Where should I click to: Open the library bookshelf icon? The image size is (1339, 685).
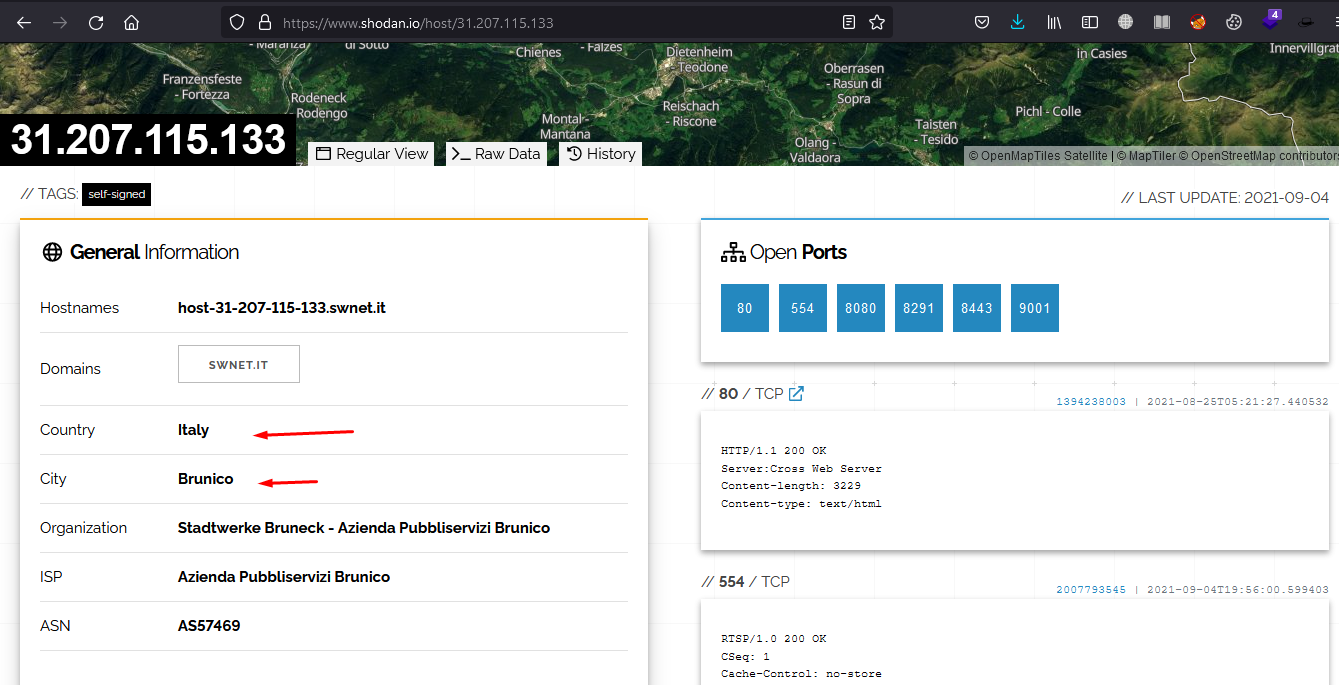(1054, 22)
